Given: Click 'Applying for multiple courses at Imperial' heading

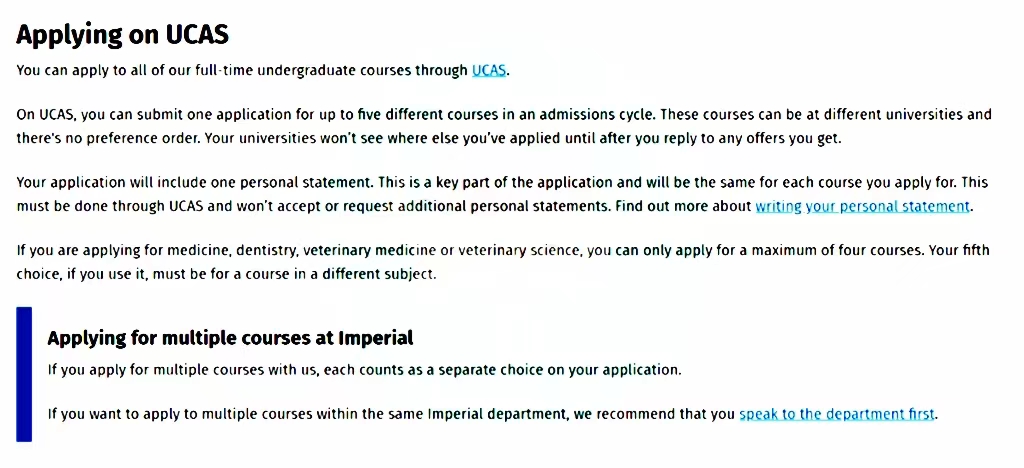Looking at the screenshot, I should [x=230, y=338].
